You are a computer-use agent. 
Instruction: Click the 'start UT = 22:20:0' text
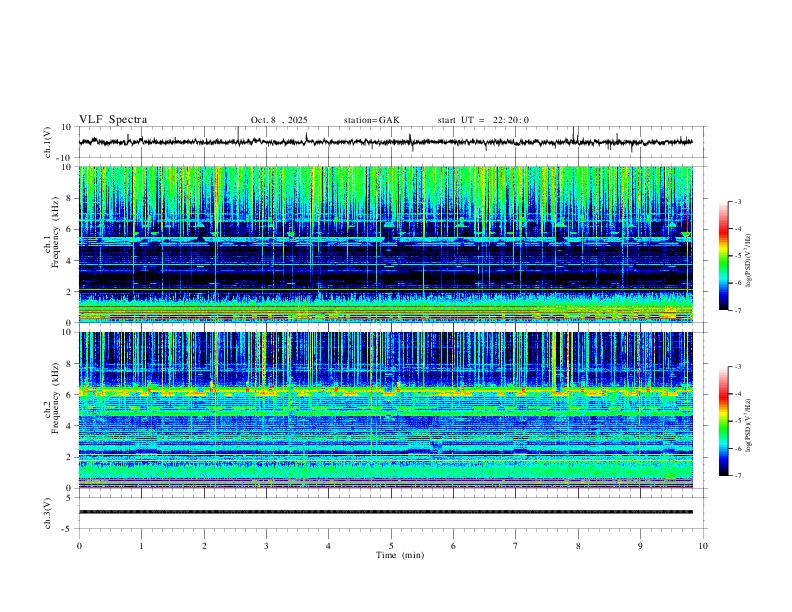pyautogui.click(x=483, y=120)
